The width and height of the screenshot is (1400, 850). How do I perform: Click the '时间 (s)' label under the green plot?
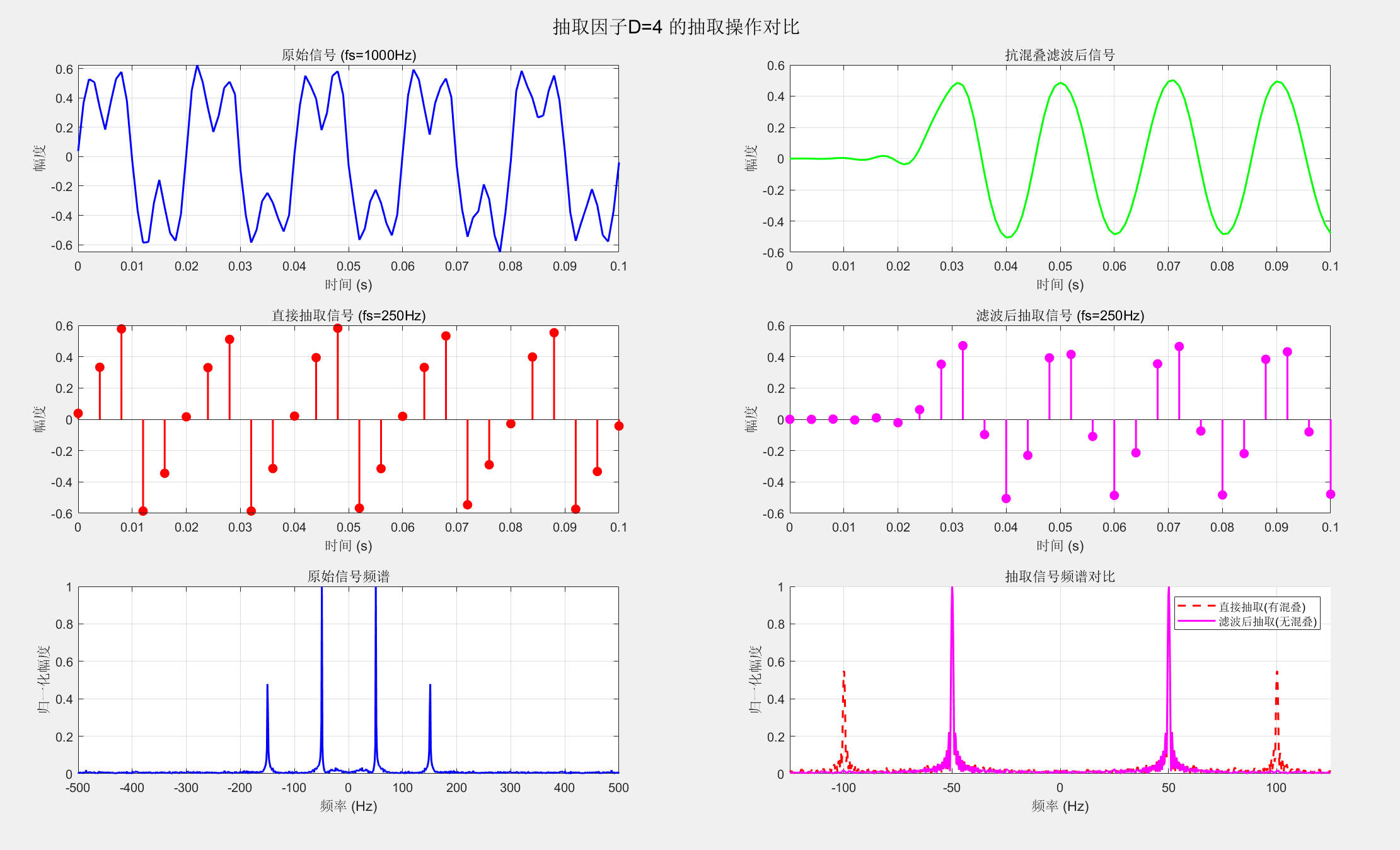(x=1060, y=284)
